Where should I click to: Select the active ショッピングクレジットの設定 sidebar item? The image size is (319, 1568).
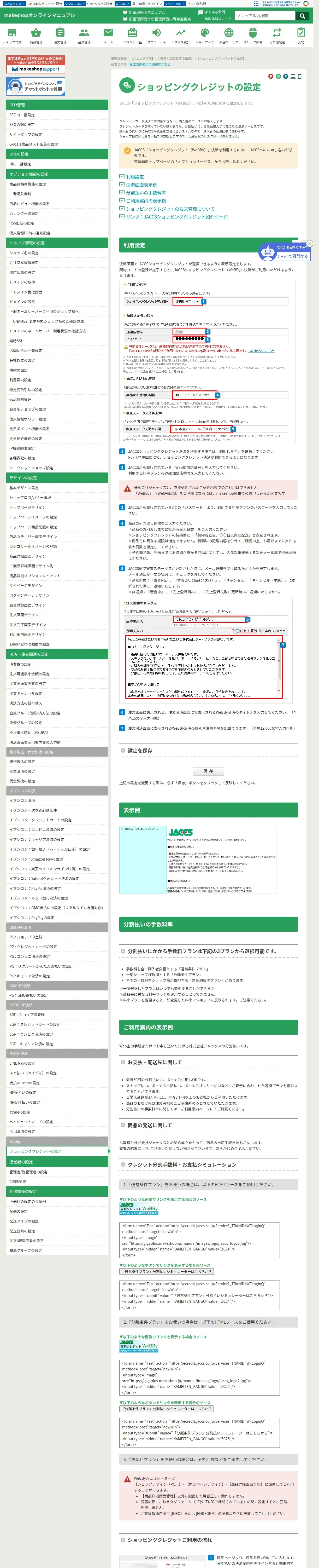pyautogui.click(x=57, y=1151)
